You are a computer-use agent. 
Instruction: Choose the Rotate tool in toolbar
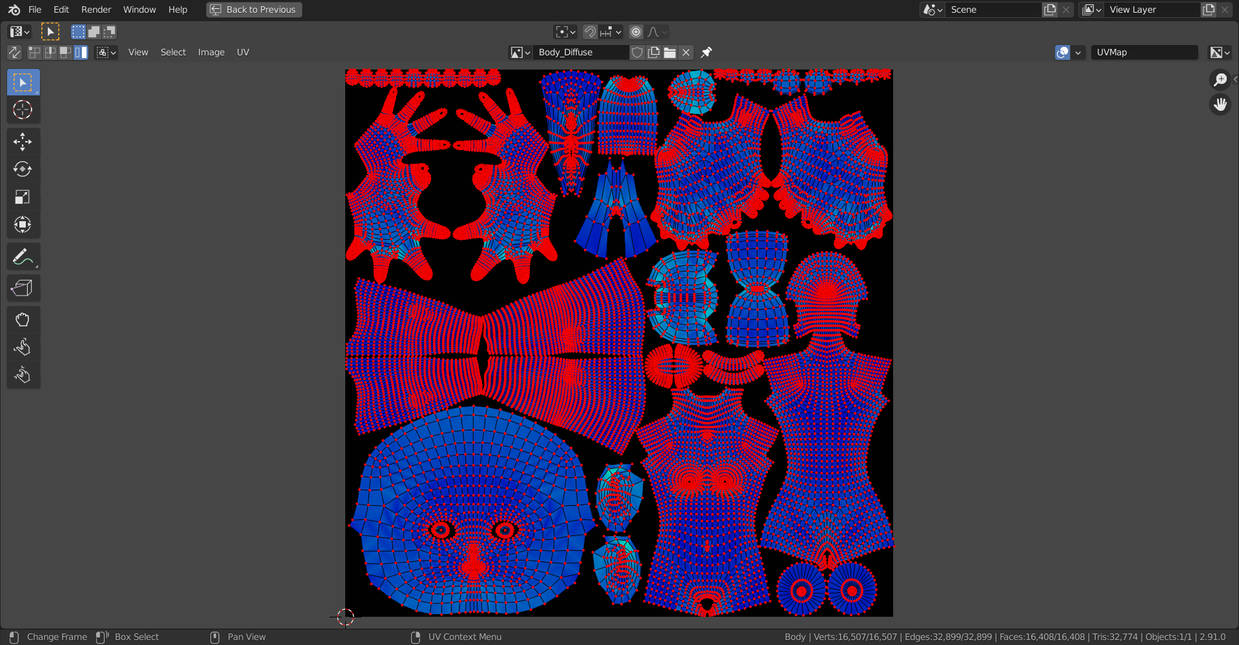pos(23,169)
